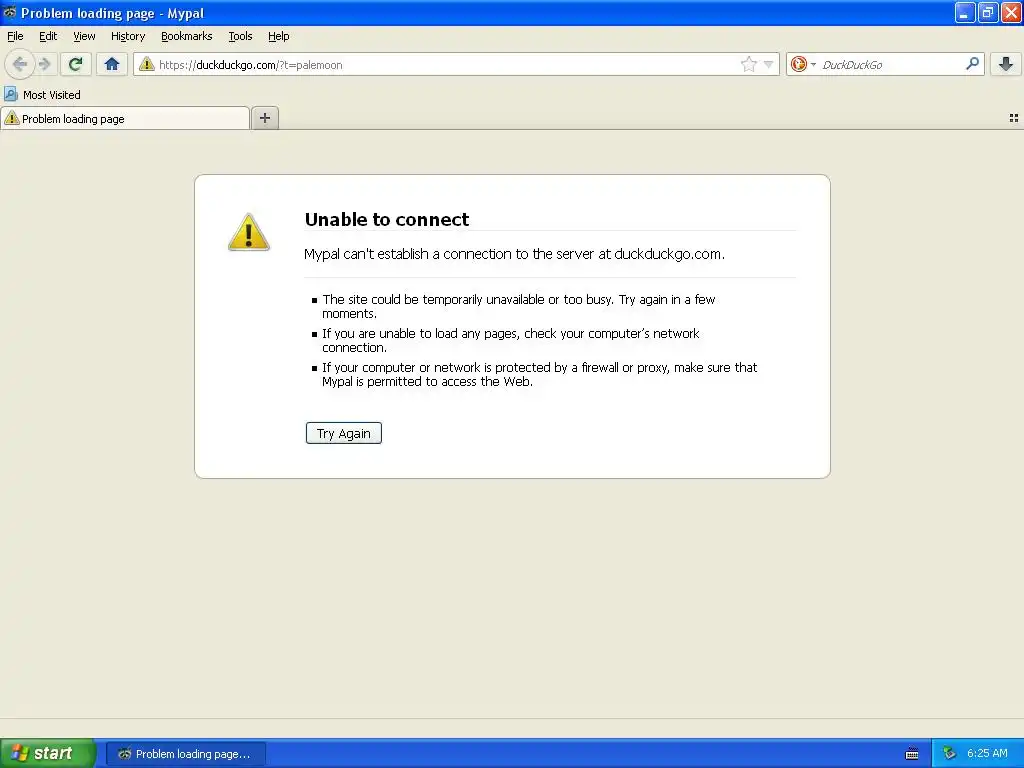This screenshot has height=768, width=1024.
Task: Restore down the Mypal window
Action: (x=988, y=12)
